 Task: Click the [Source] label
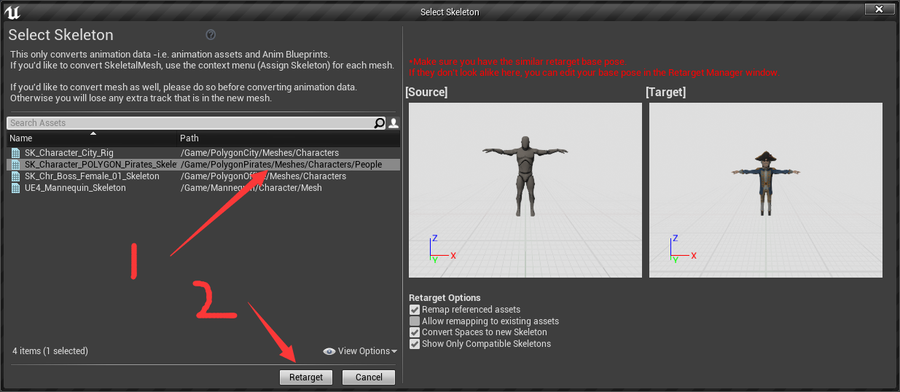[426, 92]
